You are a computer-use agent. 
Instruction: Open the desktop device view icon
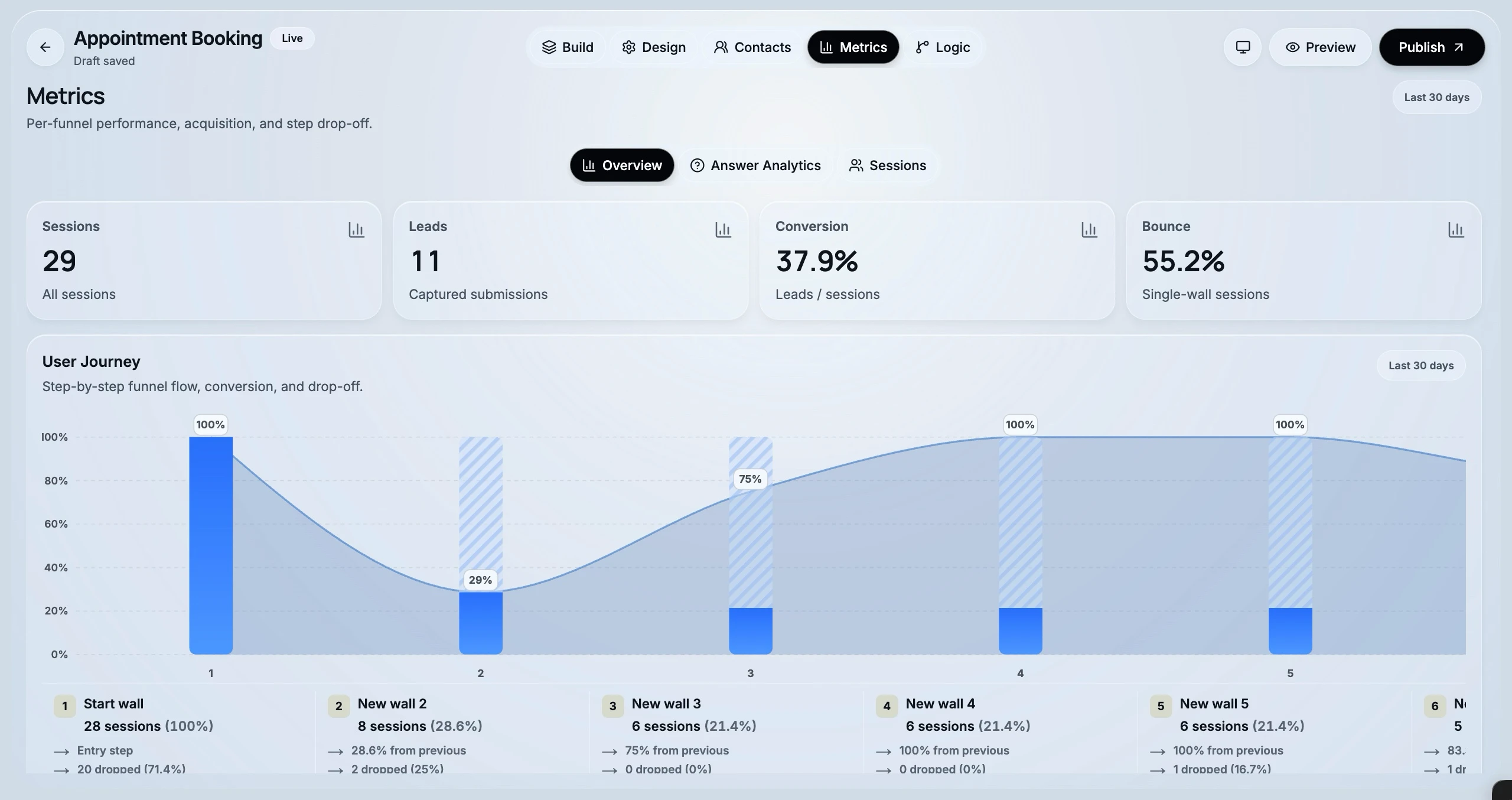(x=1243, y=47)
